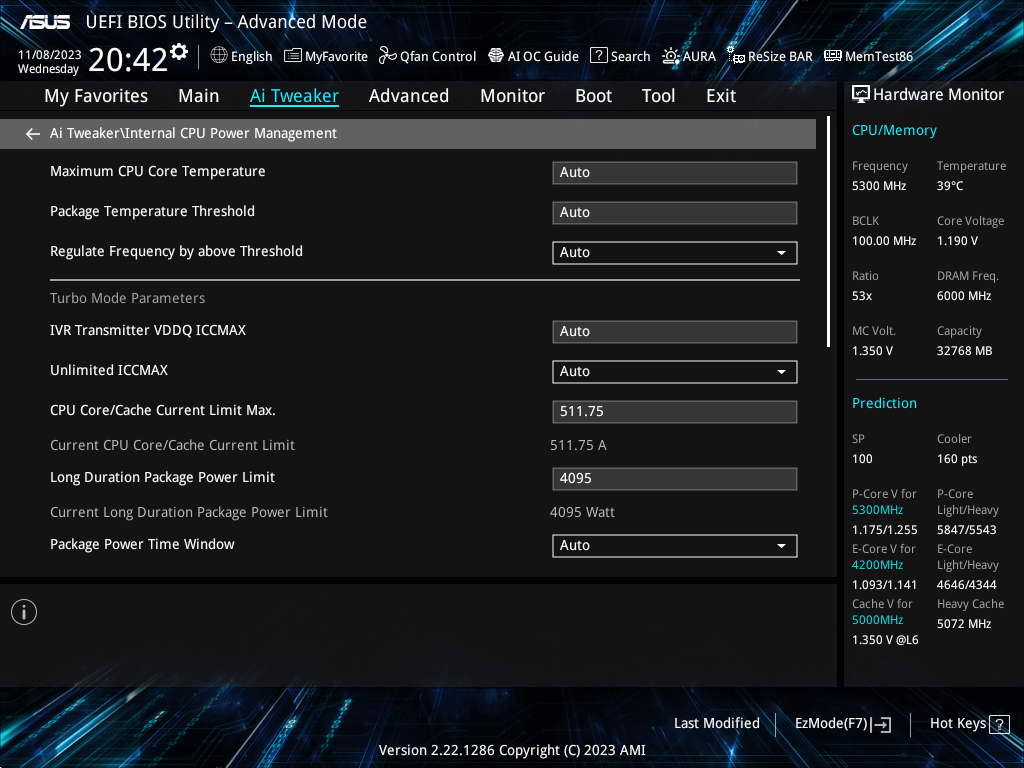Select the Ai Tweaker tab
1024x768 pixels.
tap(294, 96)
